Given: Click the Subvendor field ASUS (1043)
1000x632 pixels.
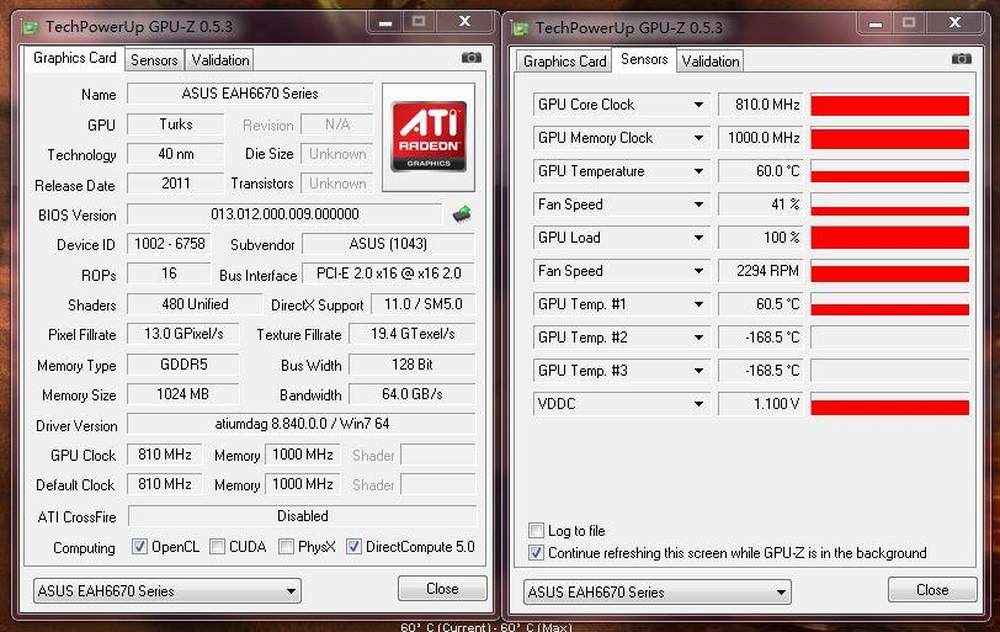Looking at the screenshot, I should pyautogui.click(x=388, y=244).
